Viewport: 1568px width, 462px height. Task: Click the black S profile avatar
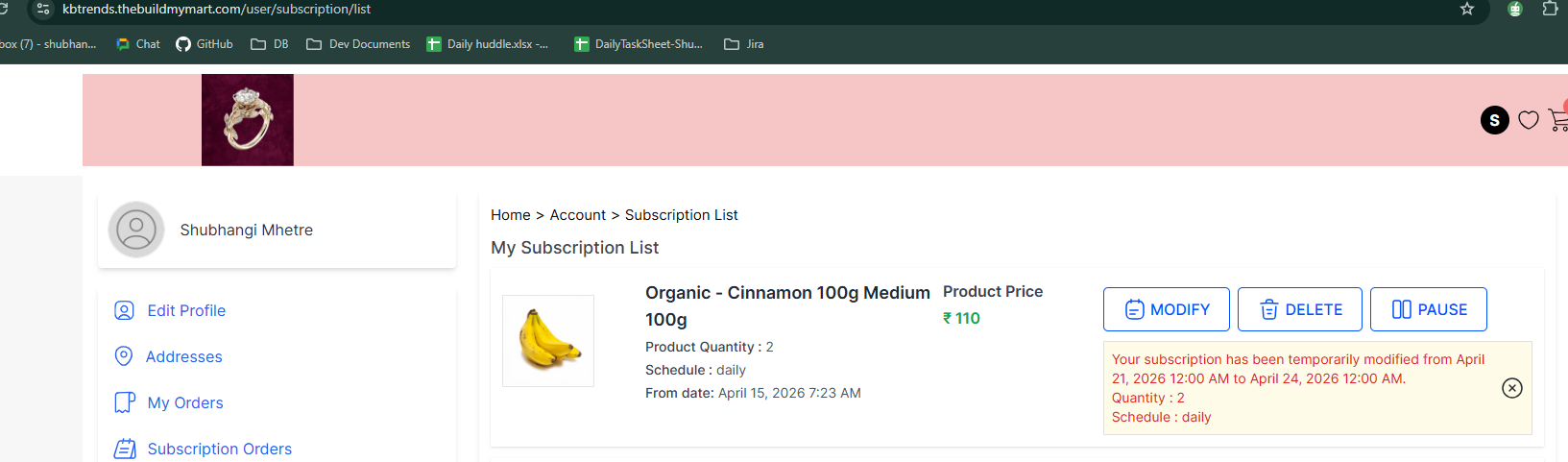(1495, 120)
